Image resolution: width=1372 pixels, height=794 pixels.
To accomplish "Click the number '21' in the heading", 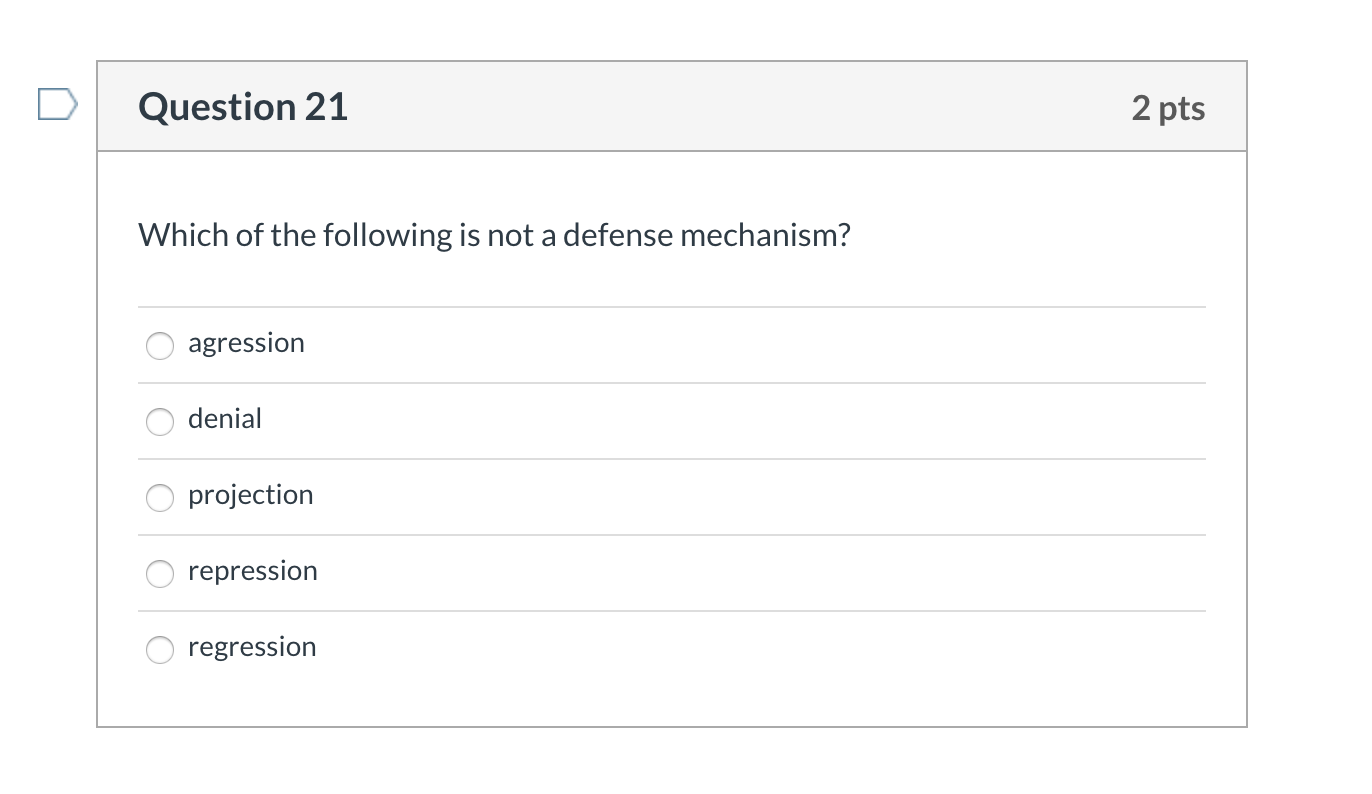I will [326, 107].
